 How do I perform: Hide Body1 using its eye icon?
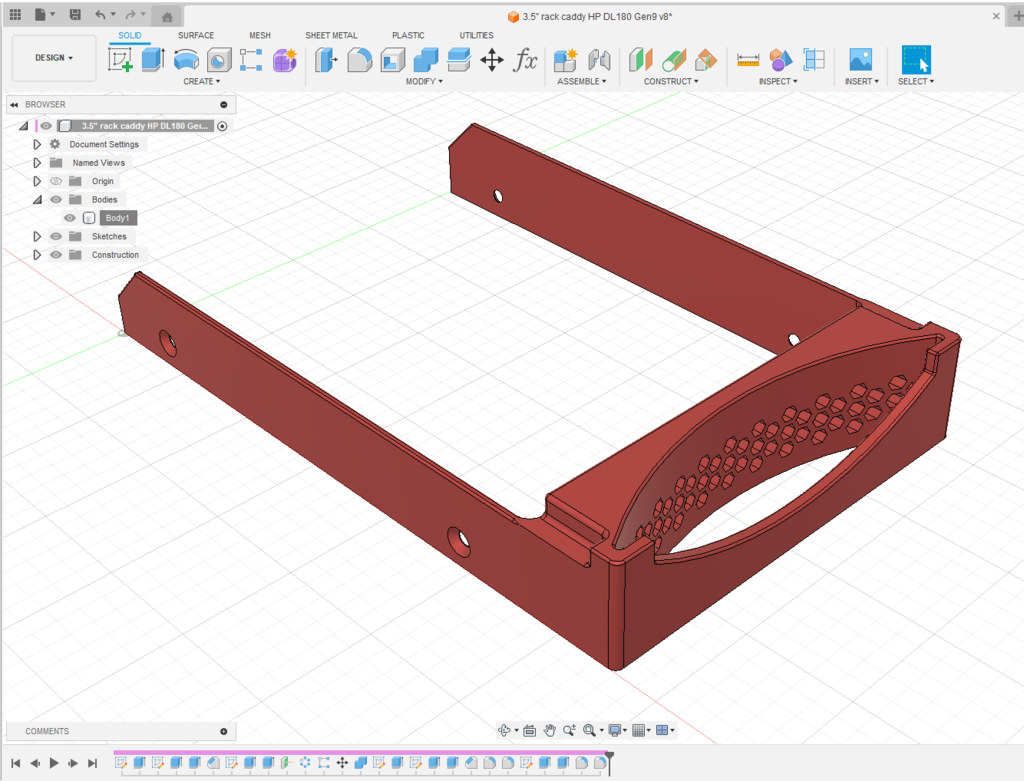click(70, 218)
